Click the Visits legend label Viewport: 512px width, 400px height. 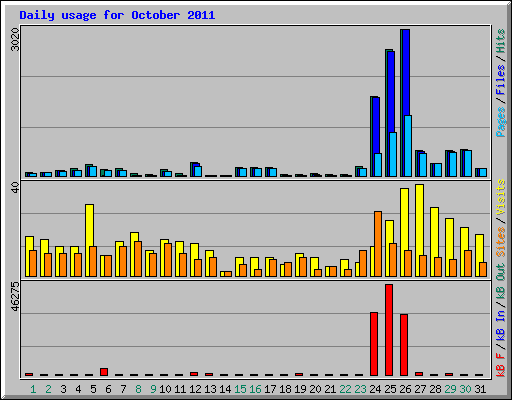[501, 198]
